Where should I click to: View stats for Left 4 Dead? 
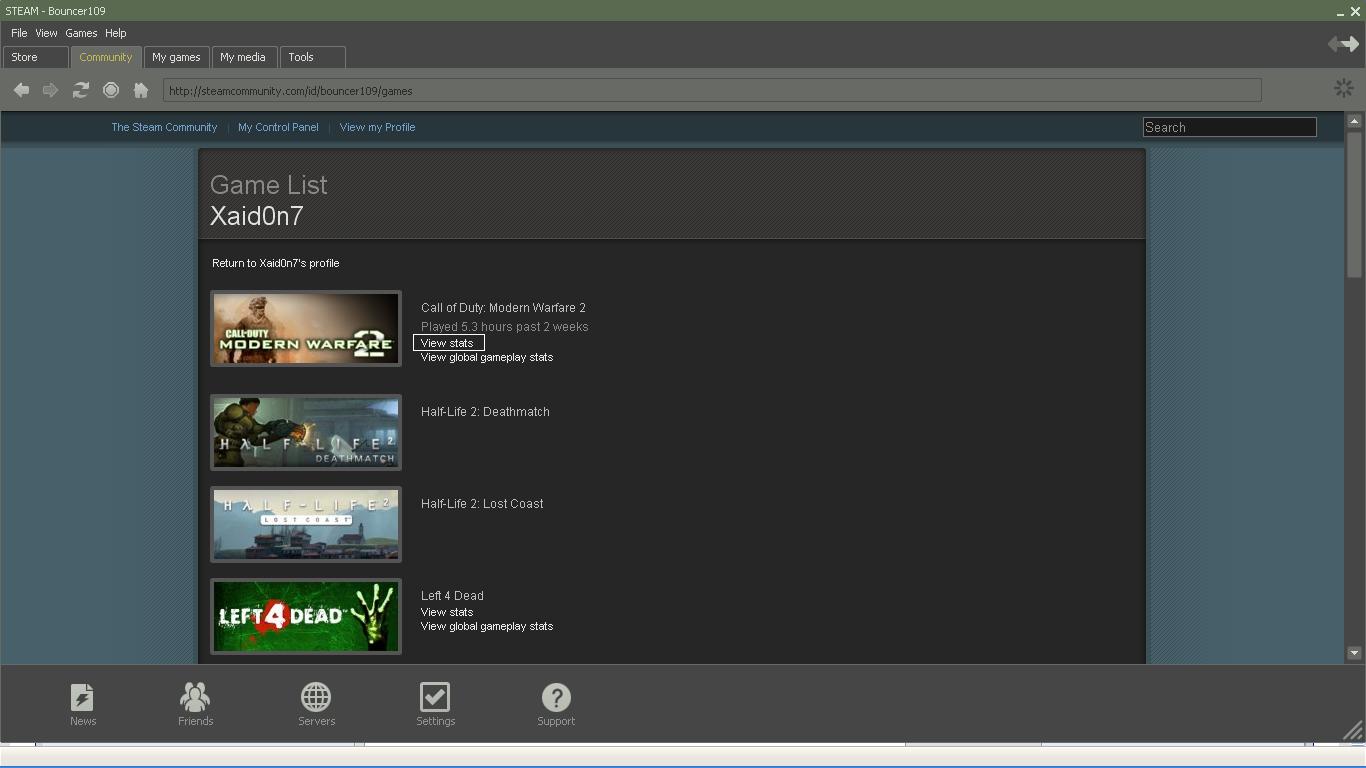447,612
